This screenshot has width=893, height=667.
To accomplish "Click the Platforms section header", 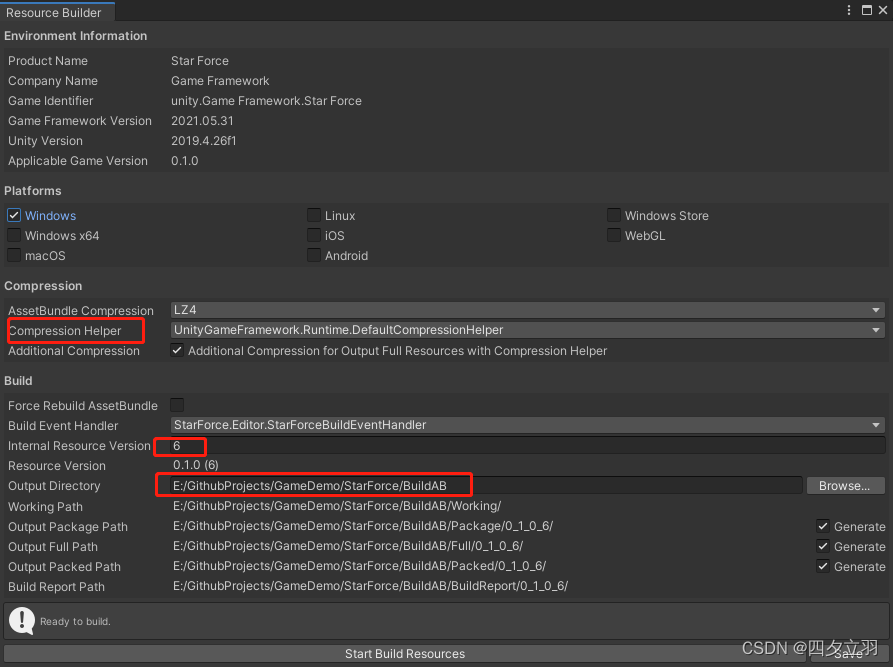I will coord(32,191).
